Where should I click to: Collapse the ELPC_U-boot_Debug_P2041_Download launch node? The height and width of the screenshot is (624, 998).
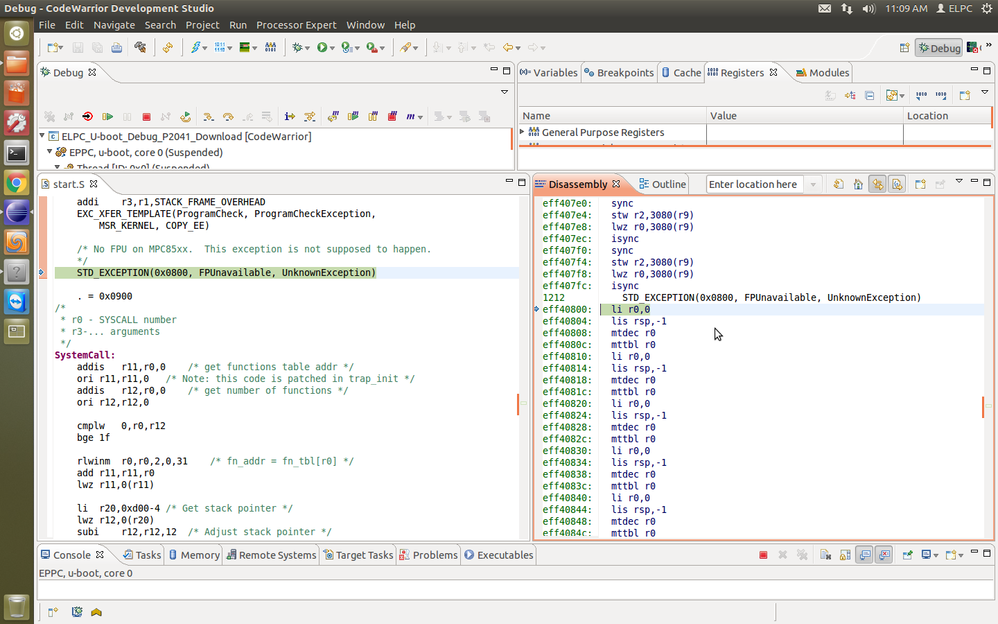43,136
